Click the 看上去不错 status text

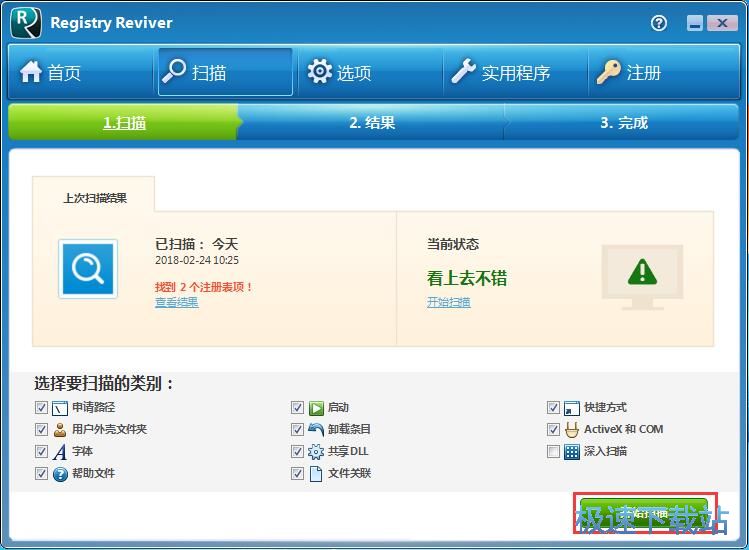pyautogui.click(x=467, y=278)
